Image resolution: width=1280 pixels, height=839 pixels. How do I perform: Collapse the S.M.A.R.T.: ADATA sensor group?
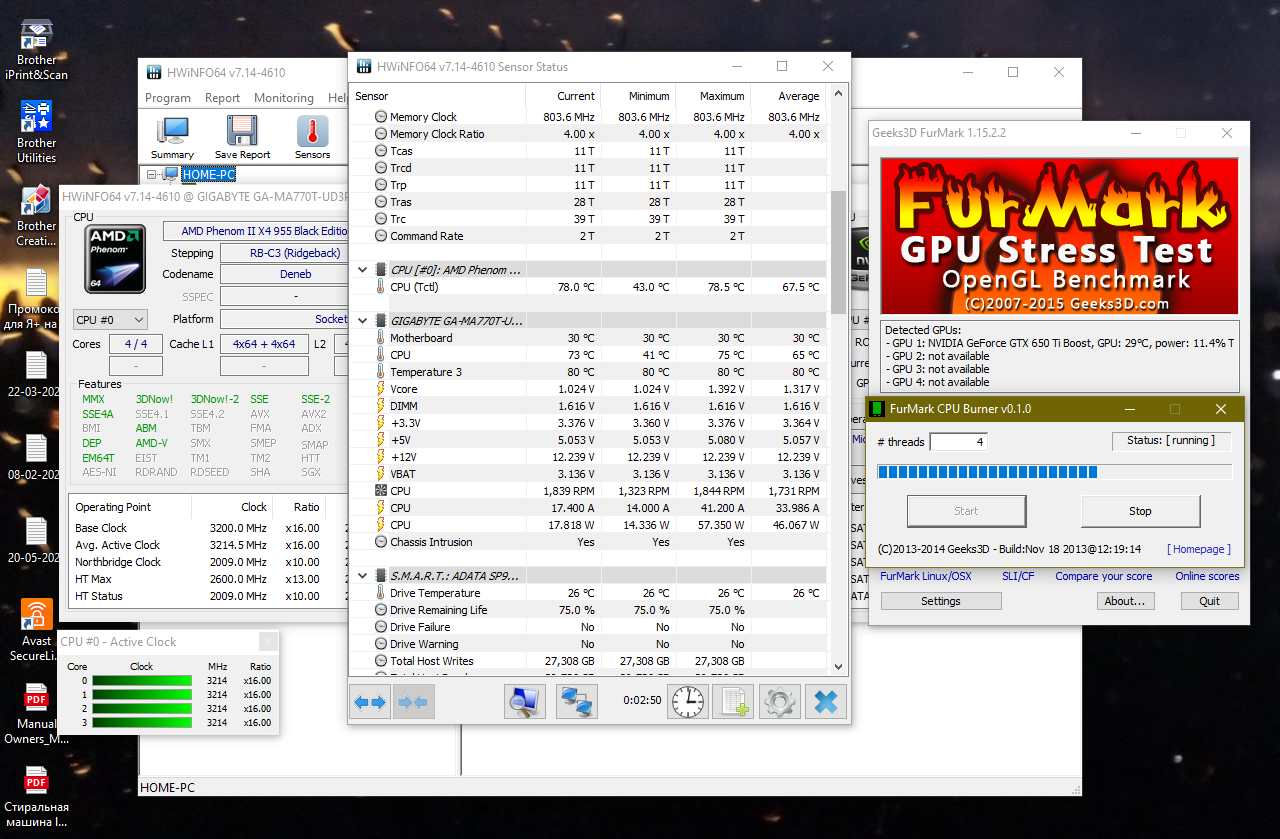pos(362,576)
